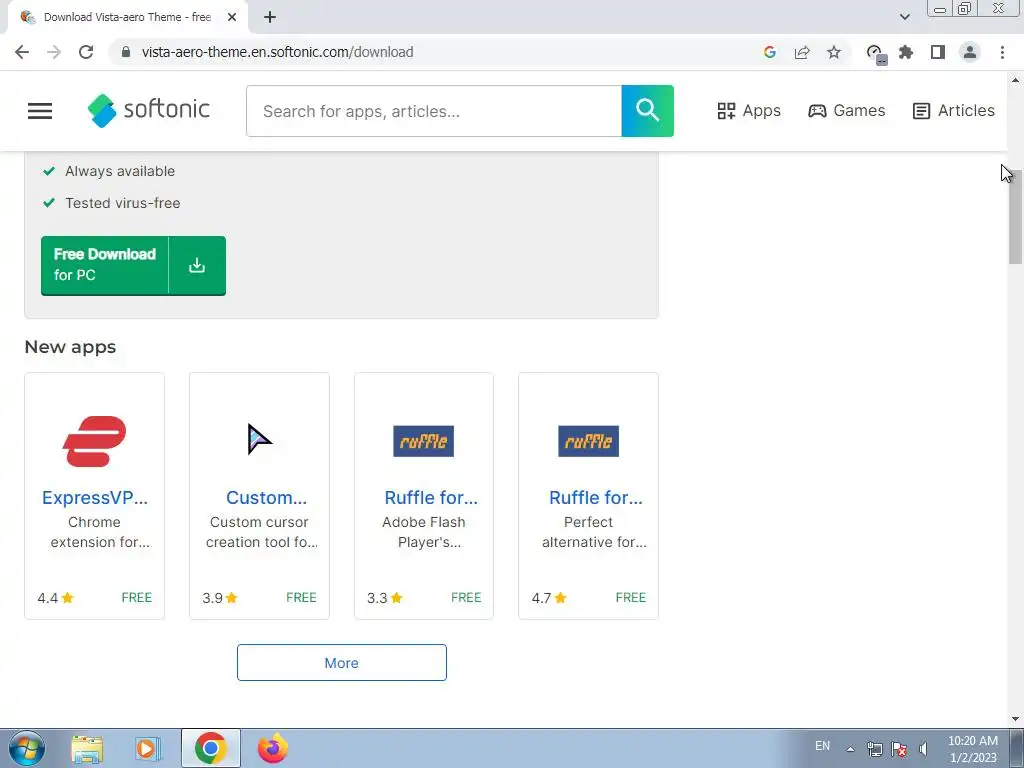Open a new browser tab

(x=270, y=17)
